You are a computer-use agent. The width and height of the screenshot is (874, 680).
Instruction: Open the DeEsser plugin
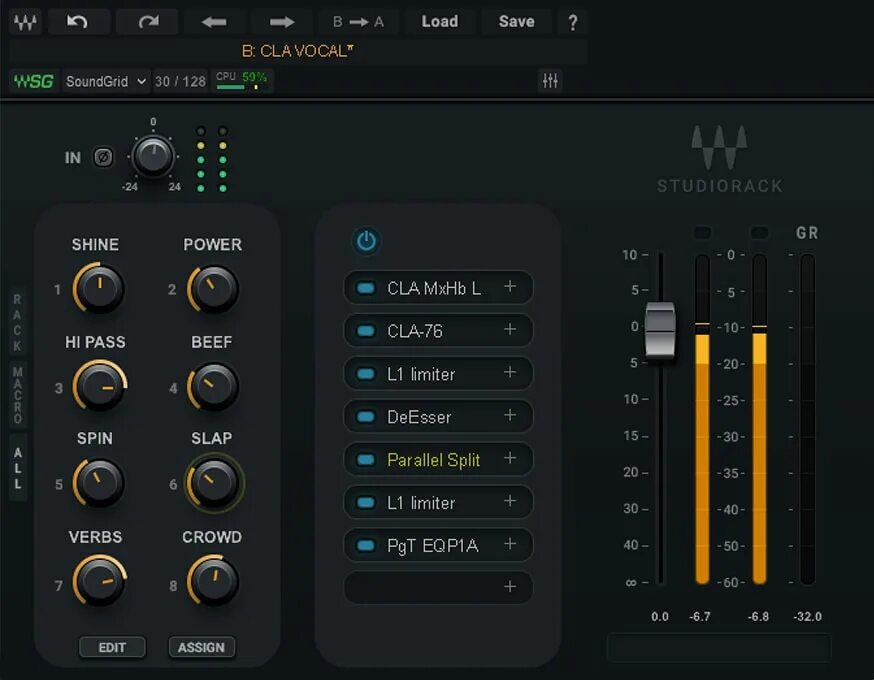coord(419,417)
